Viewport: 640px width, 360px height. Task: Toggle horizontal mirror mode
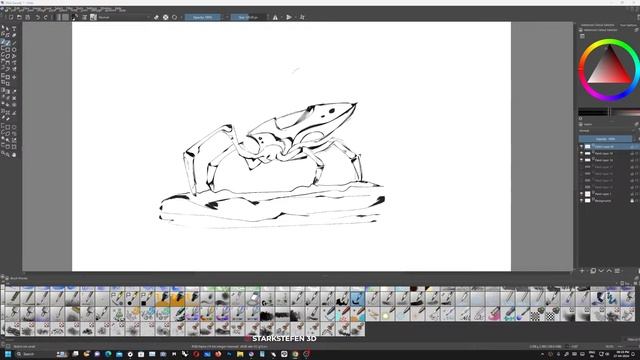pyautogui.click(x=276, y=17)
